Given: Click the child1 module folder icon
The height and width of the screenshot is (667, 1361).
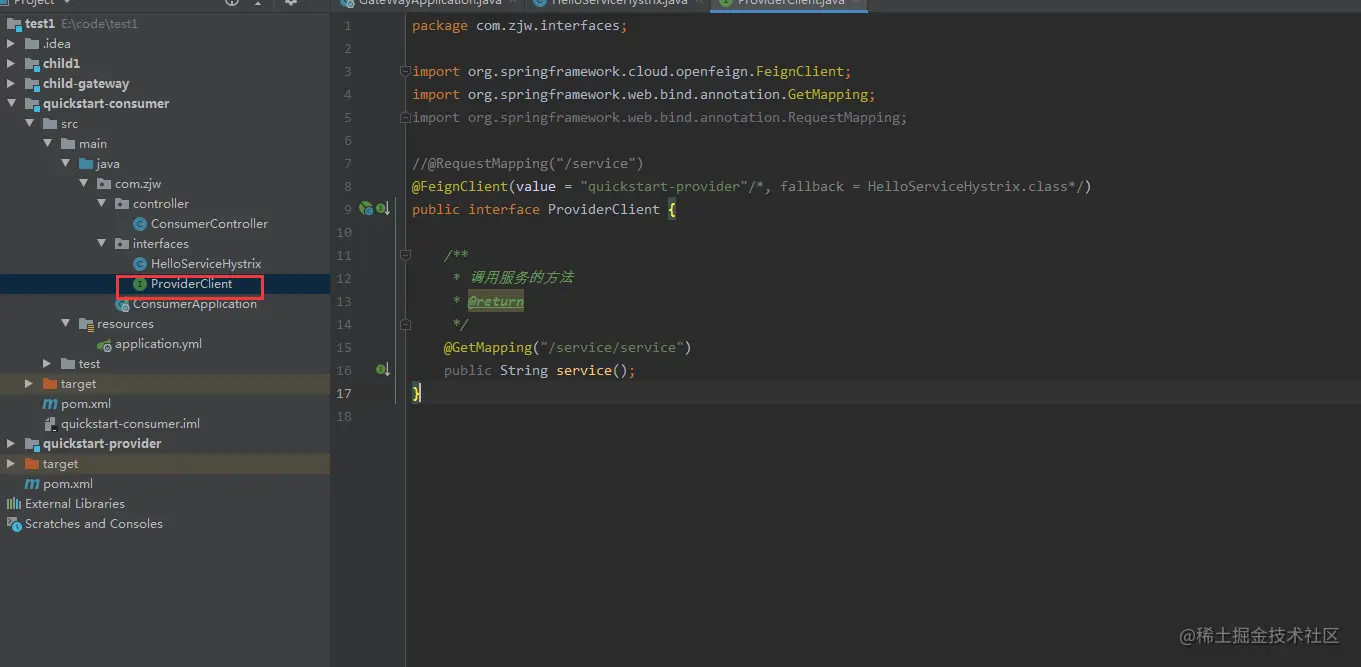Looking at the screenshot, I should 32,64.
